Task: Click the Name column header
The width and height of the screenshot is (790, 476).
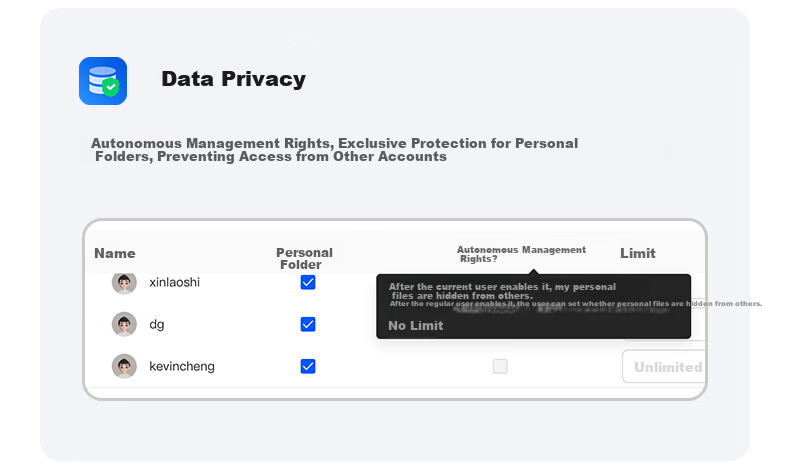Action: click(x=115, y=253)
